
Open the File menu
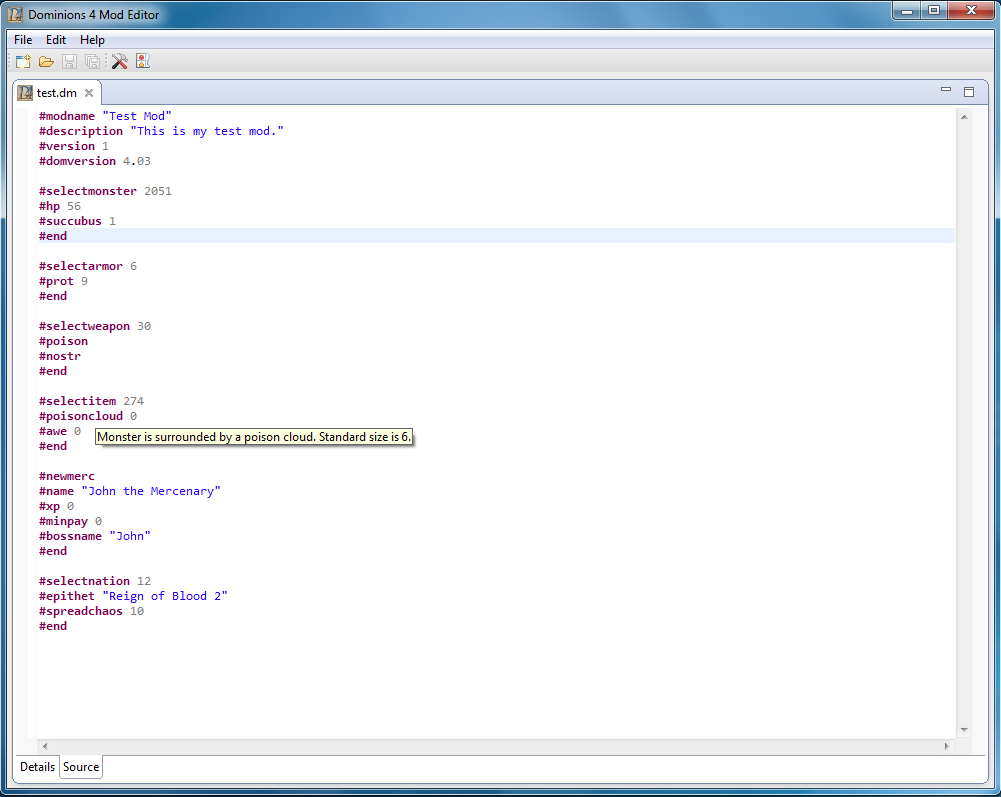(23, 40)
